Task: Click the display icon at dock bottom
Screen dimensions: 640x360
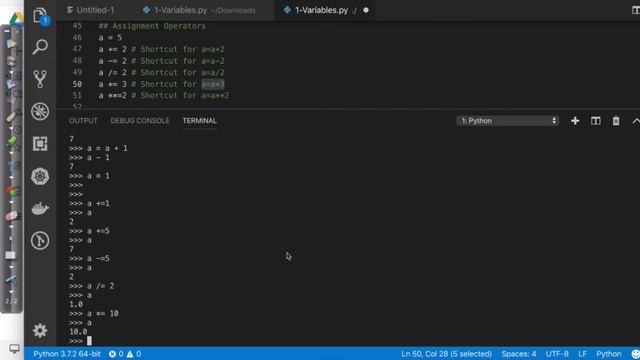Action: tap(14, 349)
